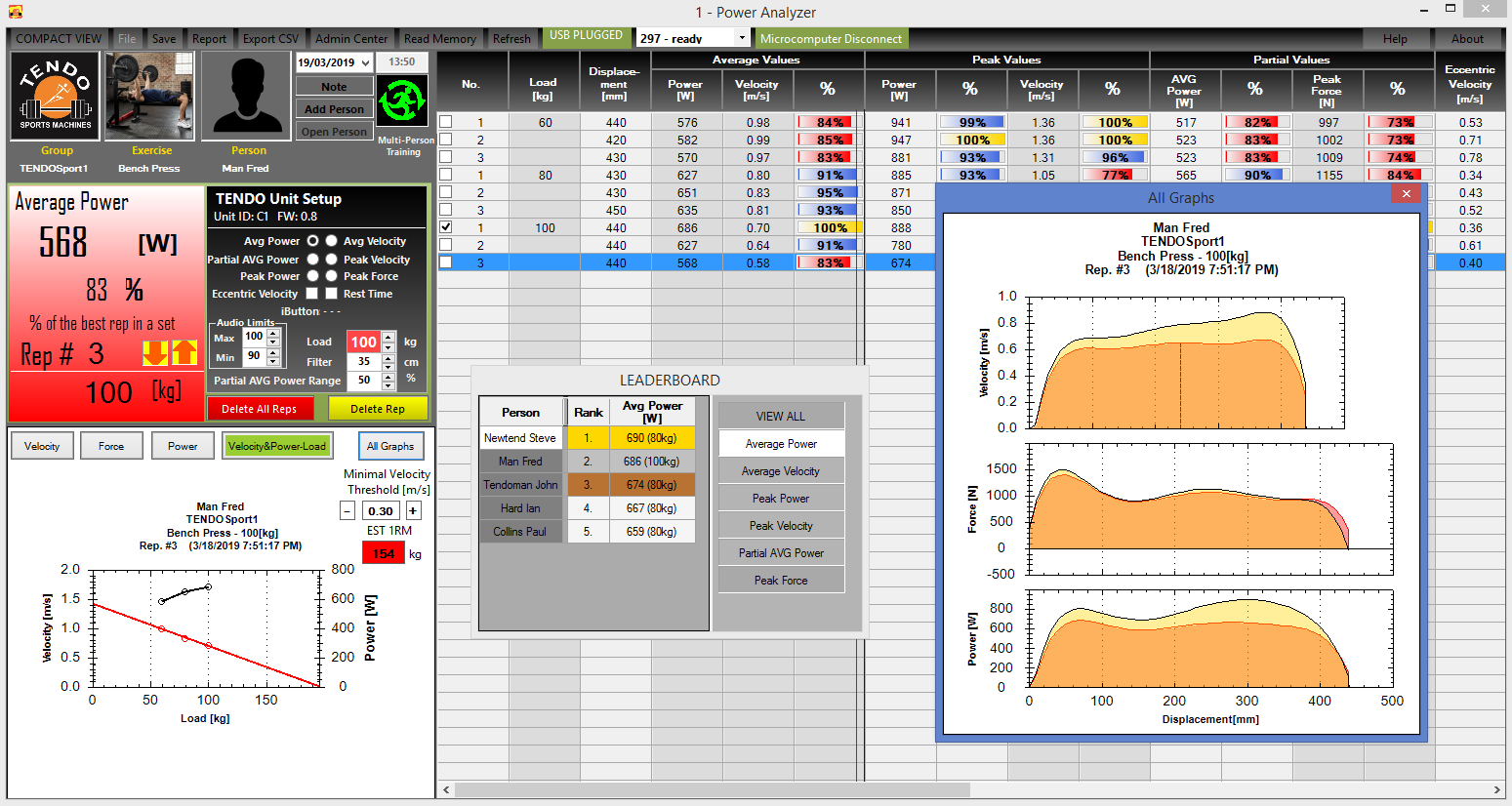
Task: Click the app icon in the title bar
Action: tap(15, 12)
